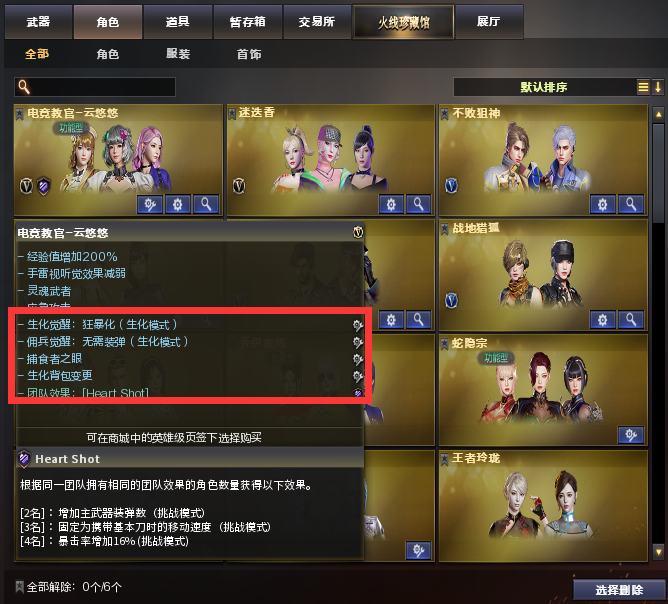Select the 服装 sub-category filter
Image resolution: width=668 pixels, height=604 pixels.
click(178, 54)
